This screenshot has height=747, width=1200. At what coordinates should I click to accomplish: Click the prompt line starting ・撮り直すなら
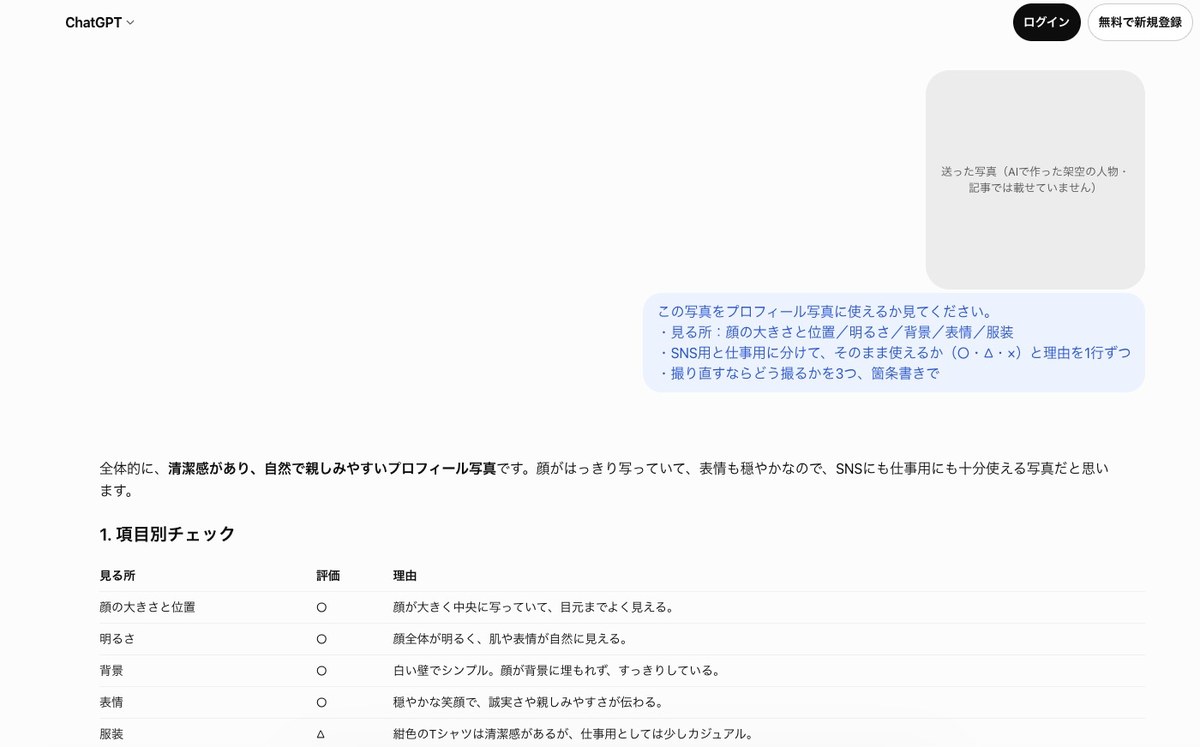click(799, 374)
